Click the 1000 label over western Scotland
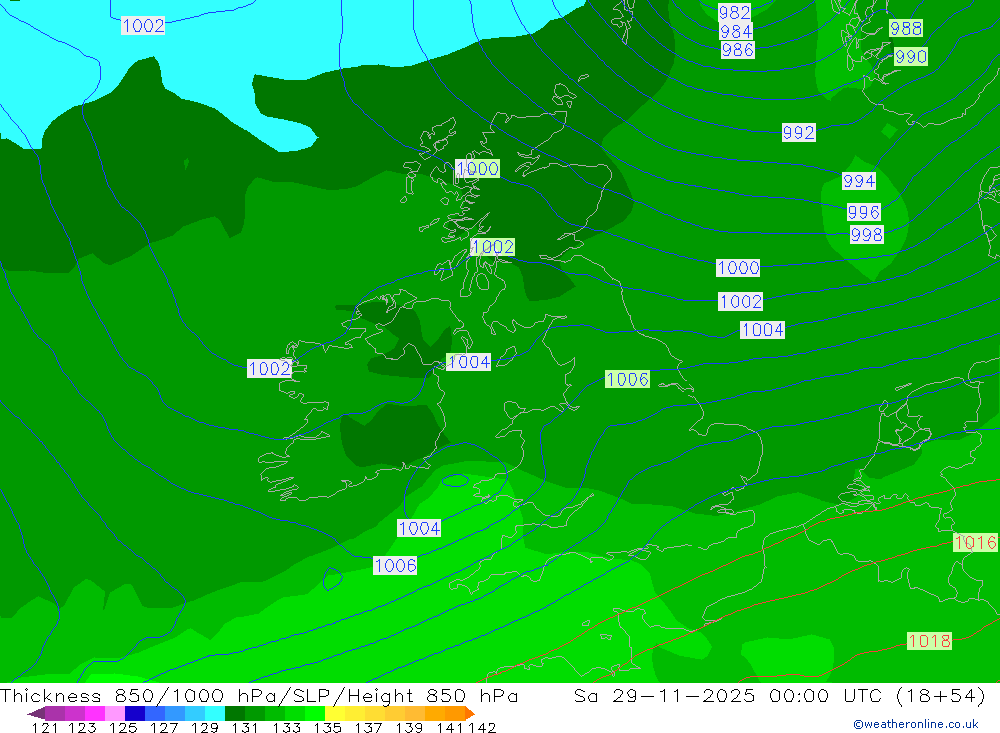 tap(477, 169)
